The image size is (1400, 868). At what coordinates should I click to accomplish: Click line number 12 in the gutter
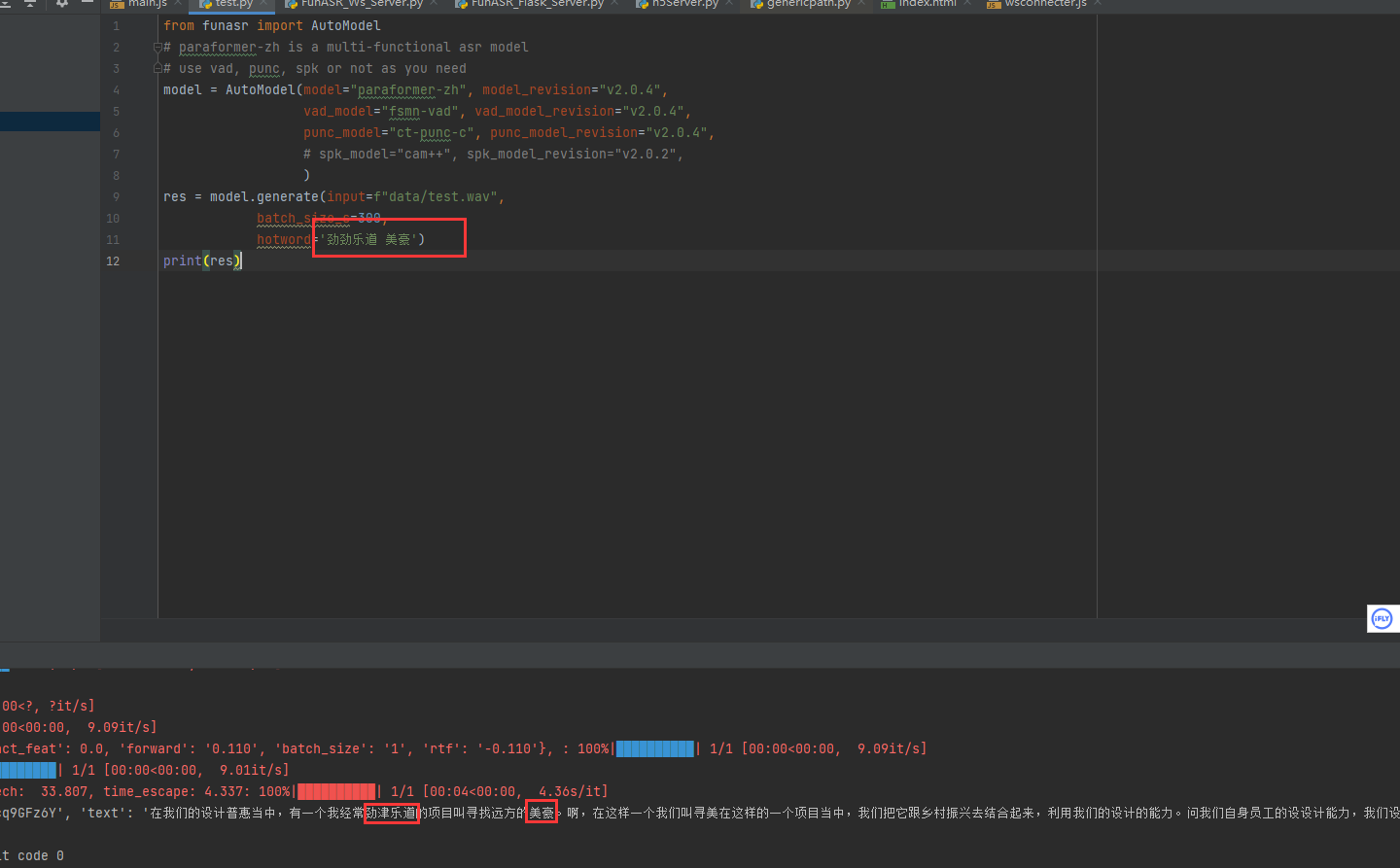[x=113, y=261]
